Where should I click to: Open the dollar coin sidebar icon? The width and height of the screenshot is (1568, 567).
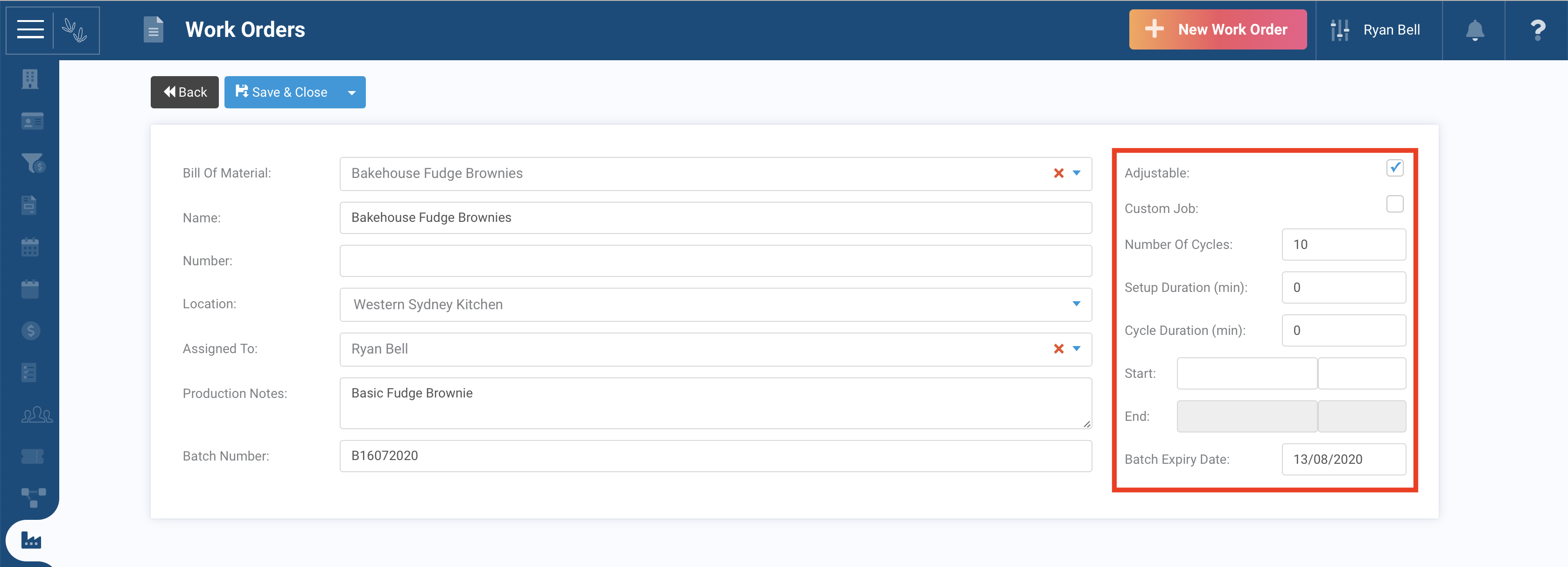point(30,331)
